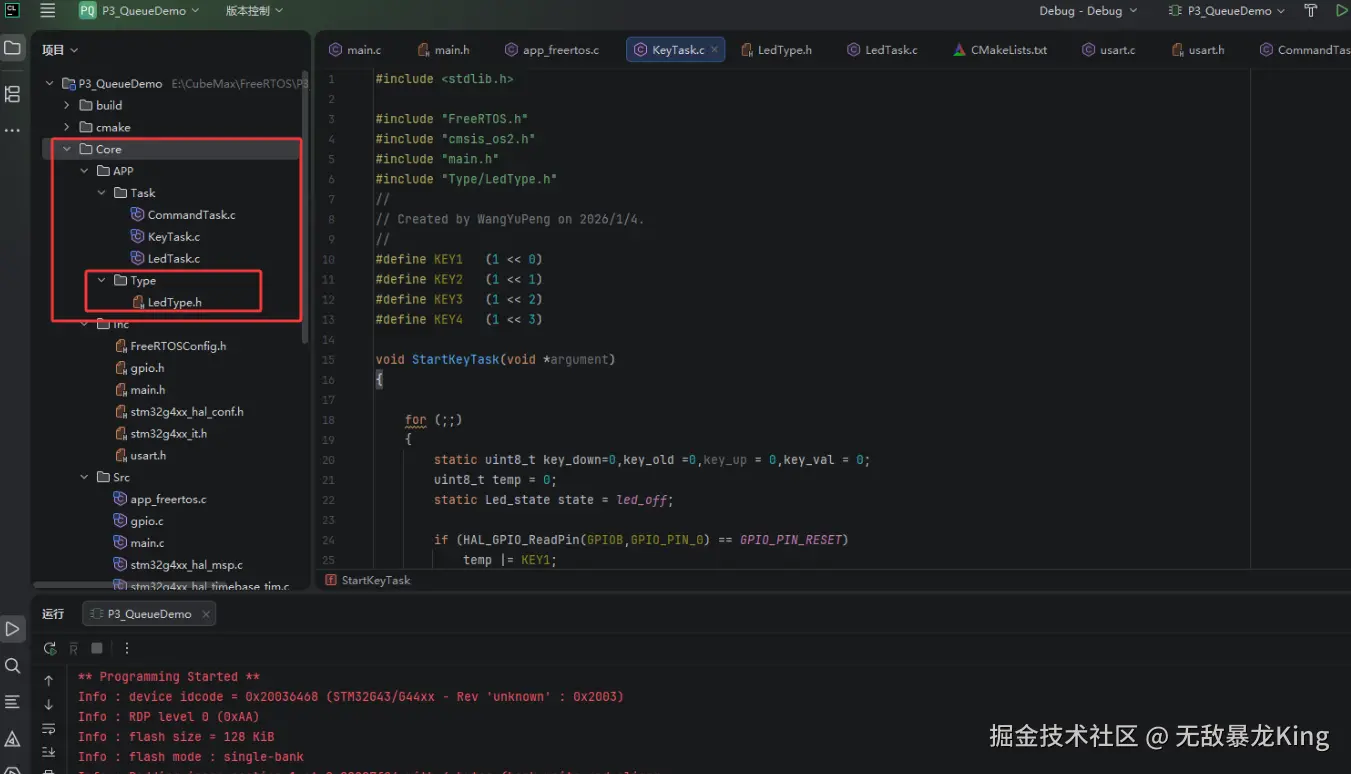Toggle scroll to end in console

(49, 752)
